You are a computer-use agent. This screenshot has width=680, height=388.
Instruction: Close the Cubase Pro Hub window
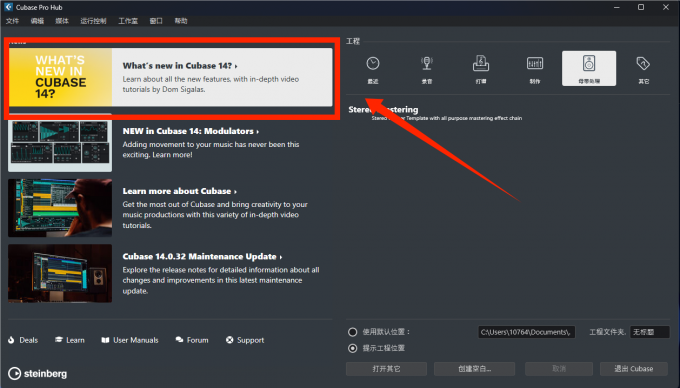666,7
